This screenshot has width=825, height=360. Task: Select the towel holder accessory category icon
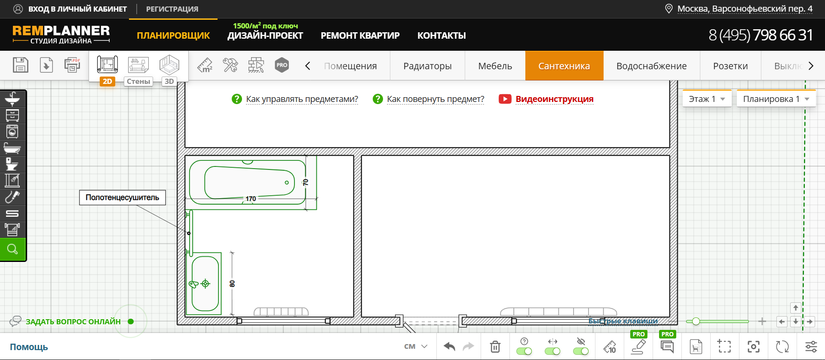12,229
